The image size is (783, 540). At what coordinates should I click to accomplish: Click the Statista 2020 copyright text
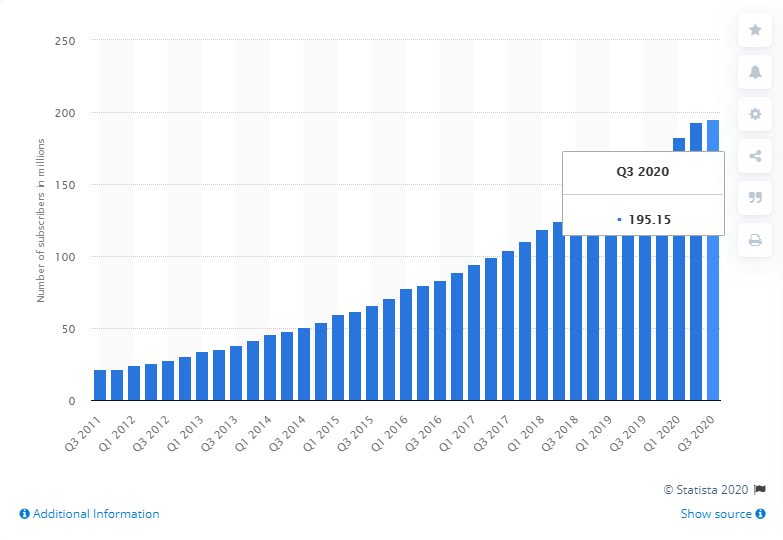click(706, 490)
